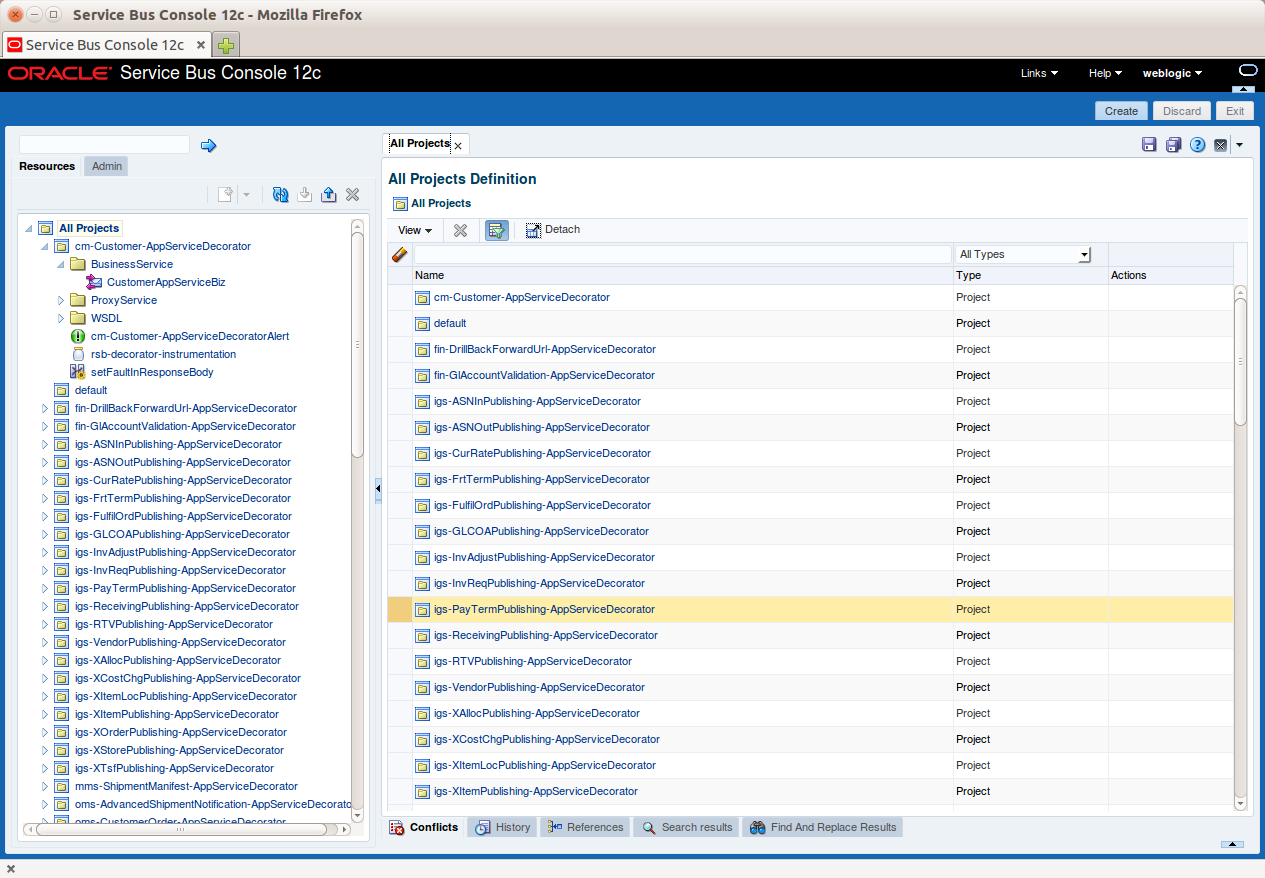The image size is (1265, 878).
Task: Click the delete X icon beside View
Action: 460,230
